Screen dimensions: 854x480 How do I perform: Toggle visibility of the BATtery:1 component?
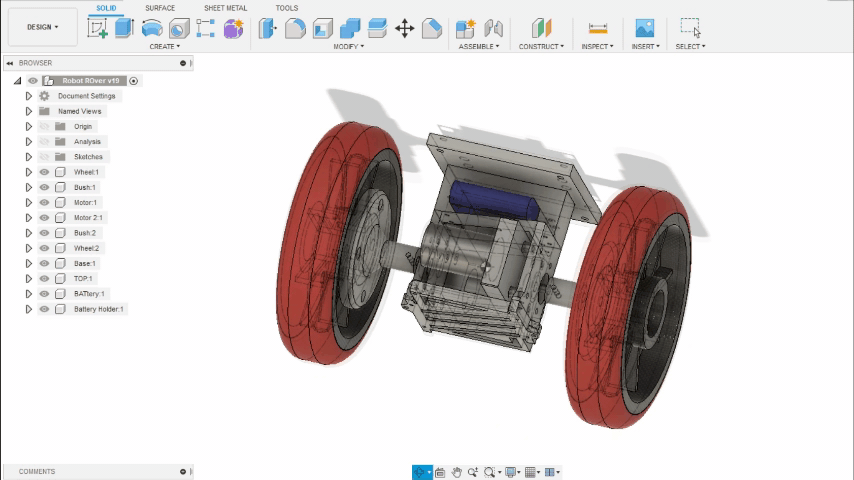(x=44, y=294)
